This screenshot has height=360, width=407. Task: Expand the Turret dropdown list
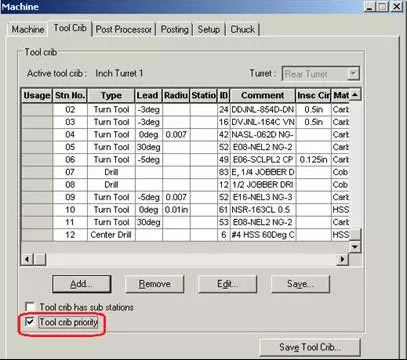[353, 74]
